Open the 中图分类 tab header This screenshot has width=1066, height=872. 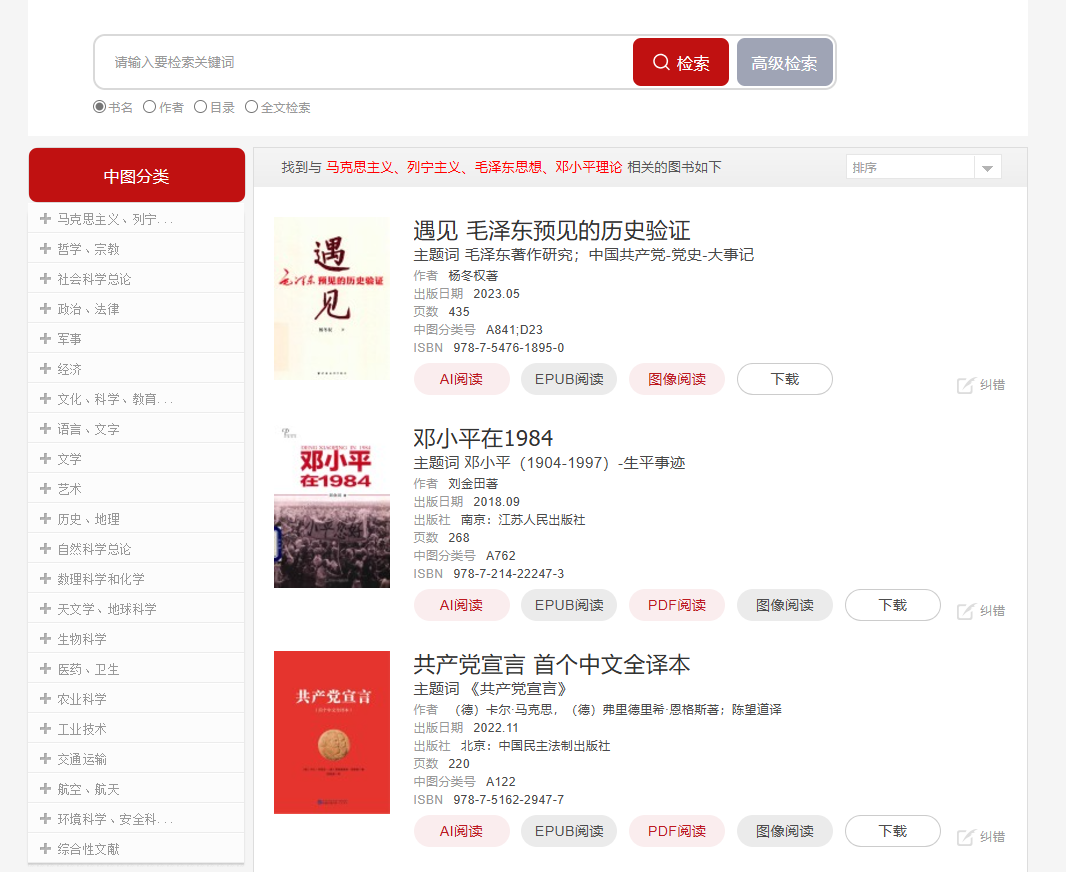136,176
